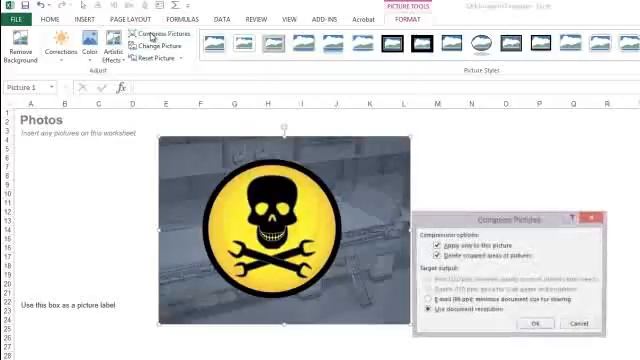Select the Picture Tools FORMAT tab
Viewport: 640px width, 360px height.
[407, 19]
